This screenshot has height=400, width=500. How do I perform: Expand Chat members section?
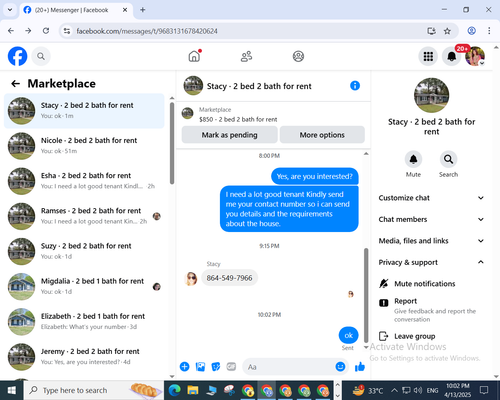click(x=431, y=219)
